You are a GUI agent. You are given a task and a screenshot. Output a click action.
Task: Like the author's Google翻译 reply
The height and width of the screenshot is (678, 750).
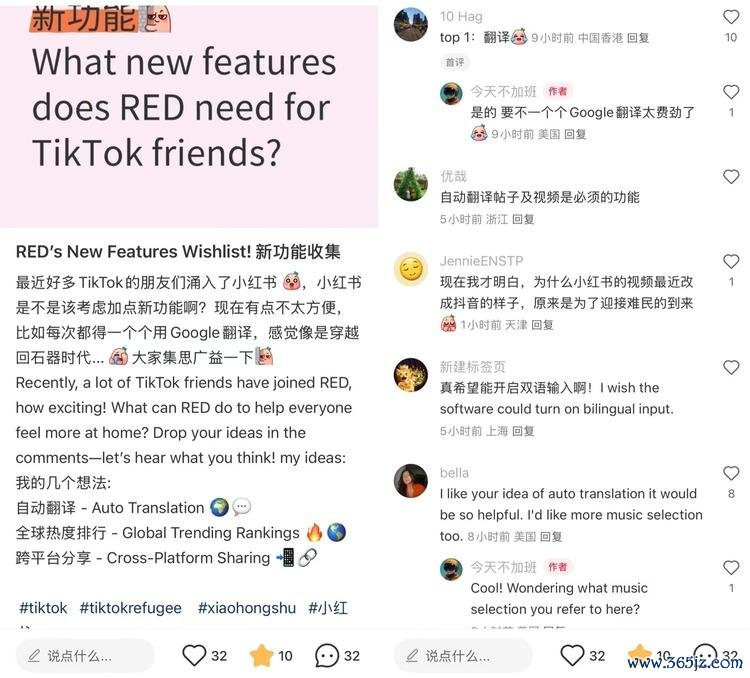730,91
